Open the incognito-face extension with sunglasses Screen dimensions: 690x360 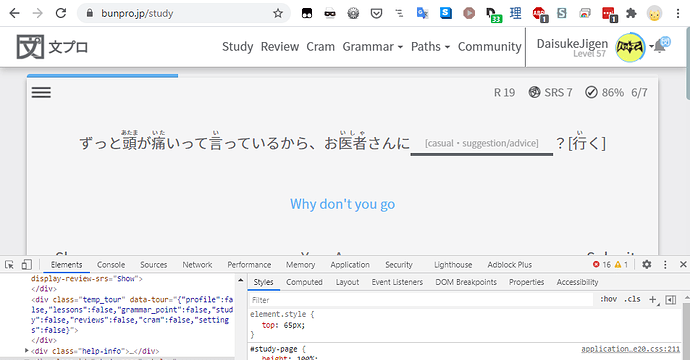pyautogui.click(x=330, y=14)
